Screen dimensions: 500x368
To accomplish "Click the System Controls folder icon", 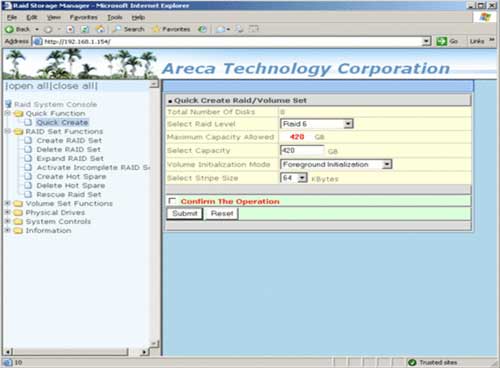I will 18,222.
